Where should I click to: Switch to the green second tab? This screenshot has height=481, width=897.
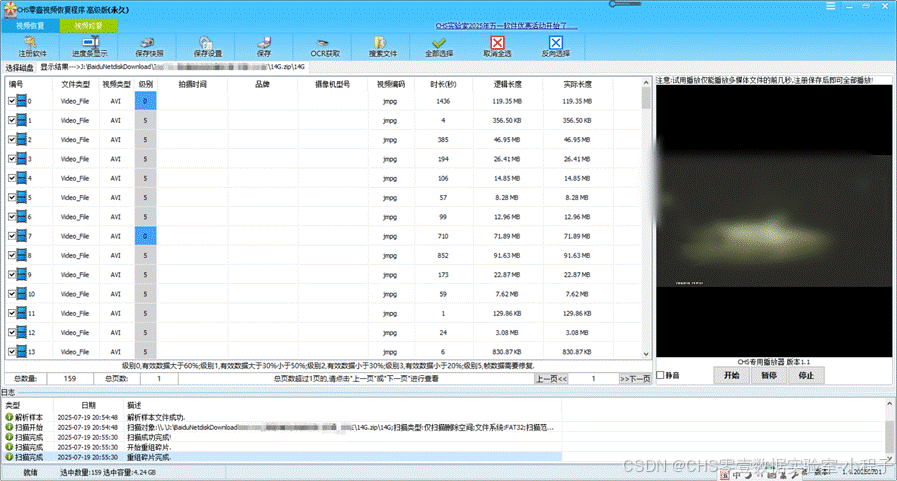coord(89,26)
